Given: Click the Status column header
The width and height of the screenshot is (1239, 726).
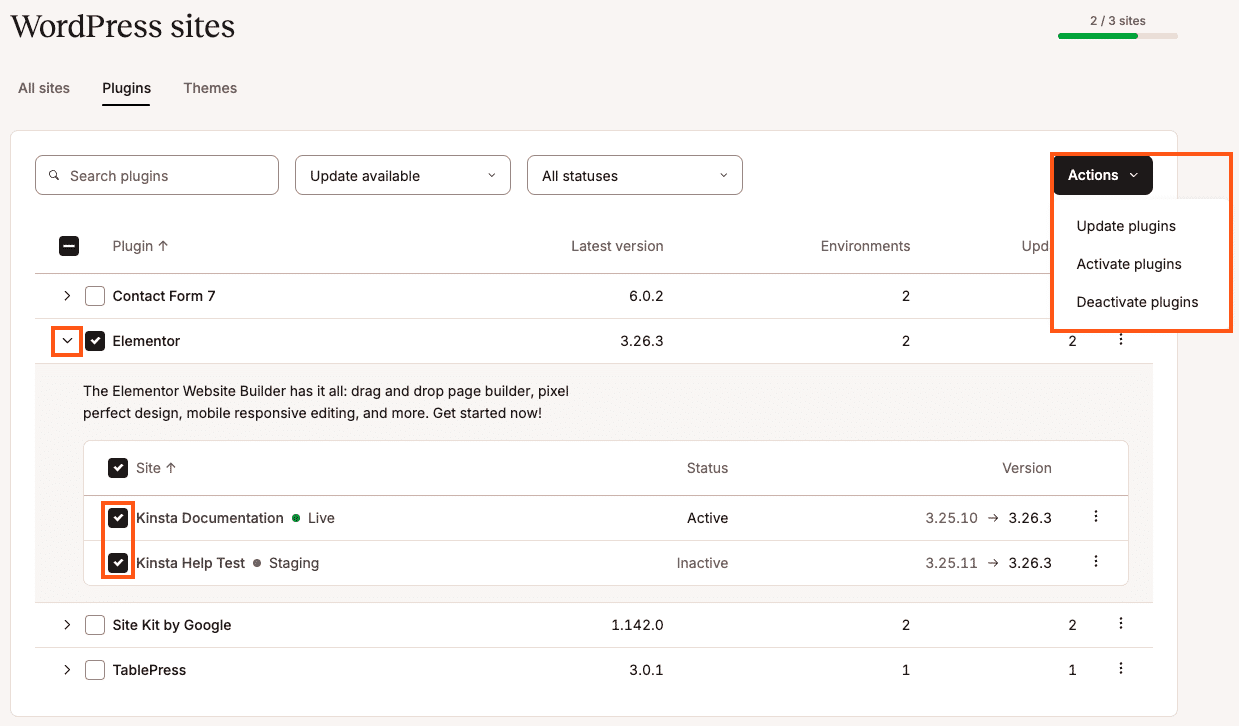Looking at the screenshot, I should (x=707, y=468).
